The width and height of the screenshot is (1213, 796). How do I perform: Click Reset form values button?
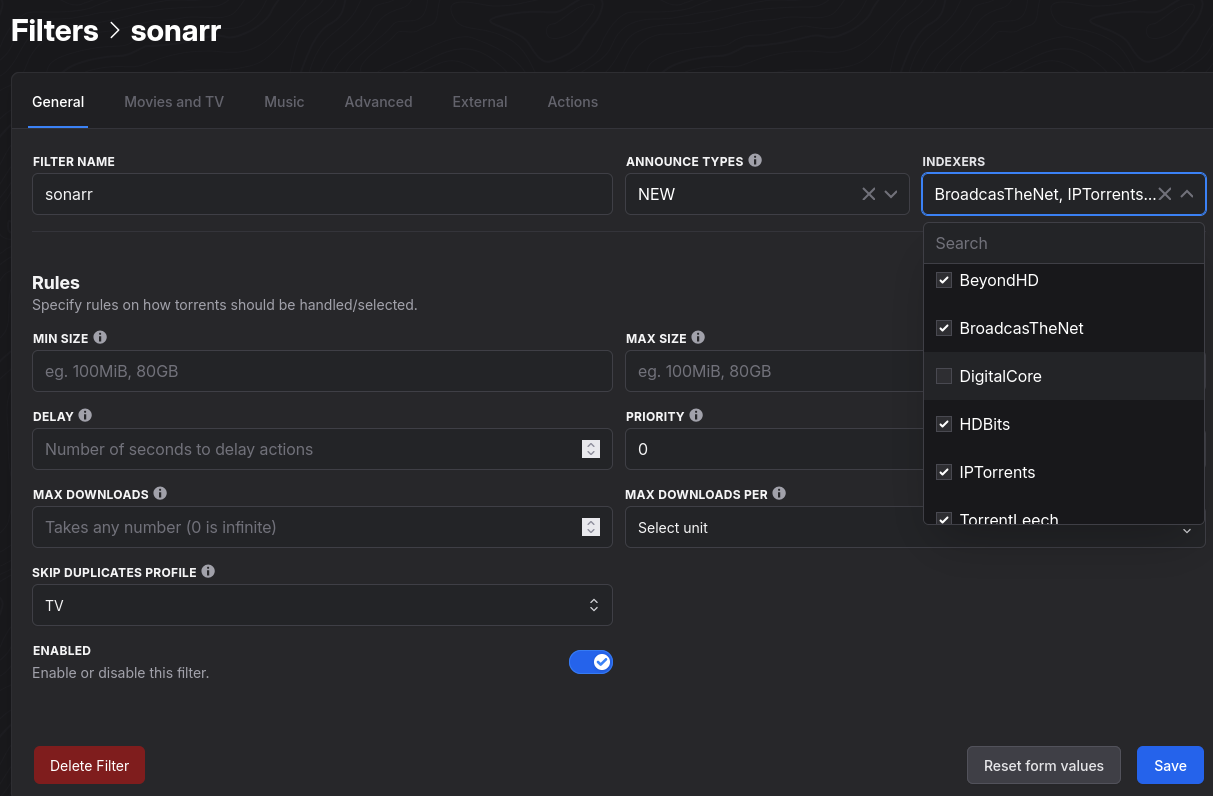1044,765
